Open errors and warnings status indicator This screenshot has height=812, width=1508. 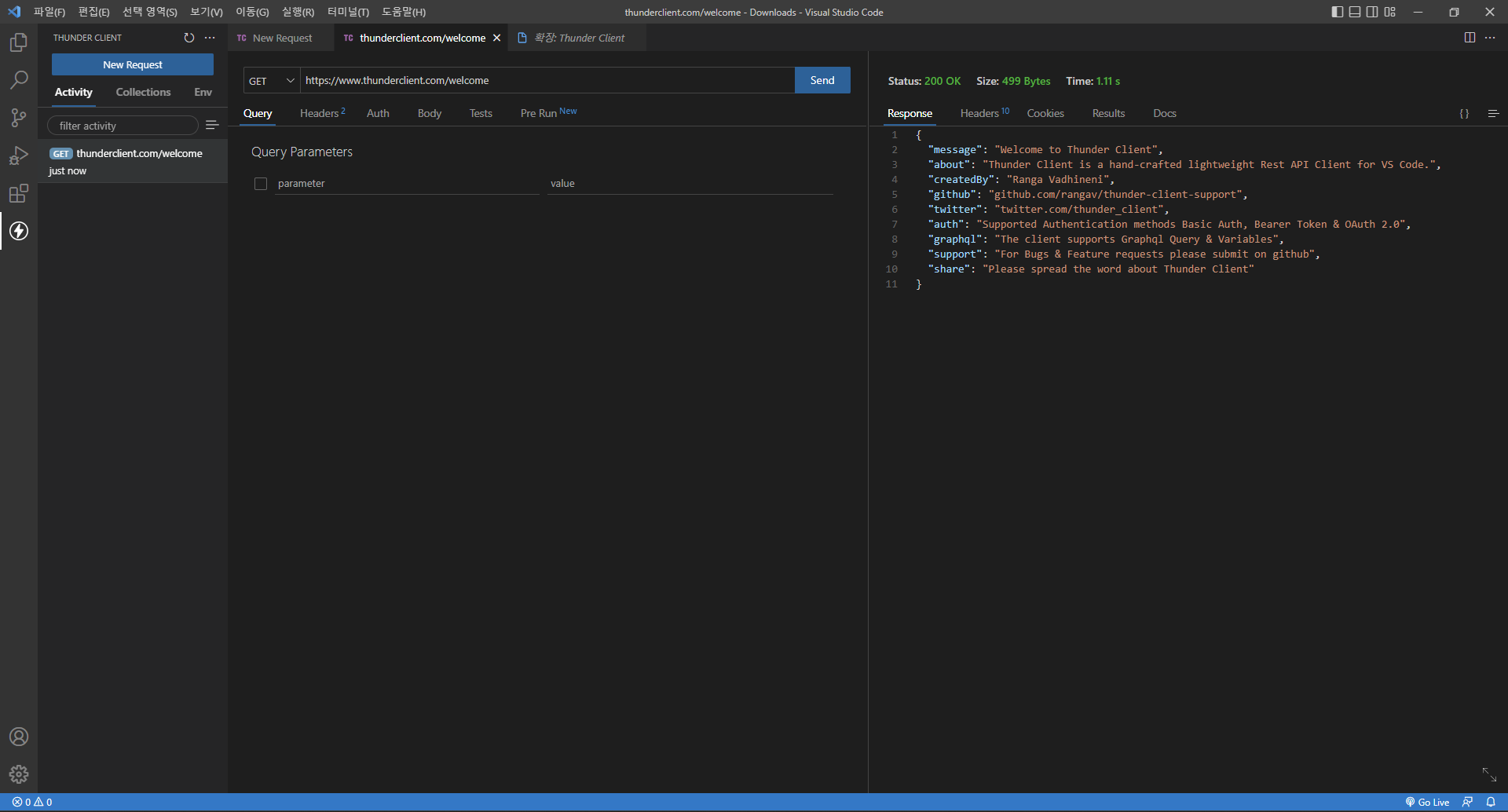click(x=32, y=802)
